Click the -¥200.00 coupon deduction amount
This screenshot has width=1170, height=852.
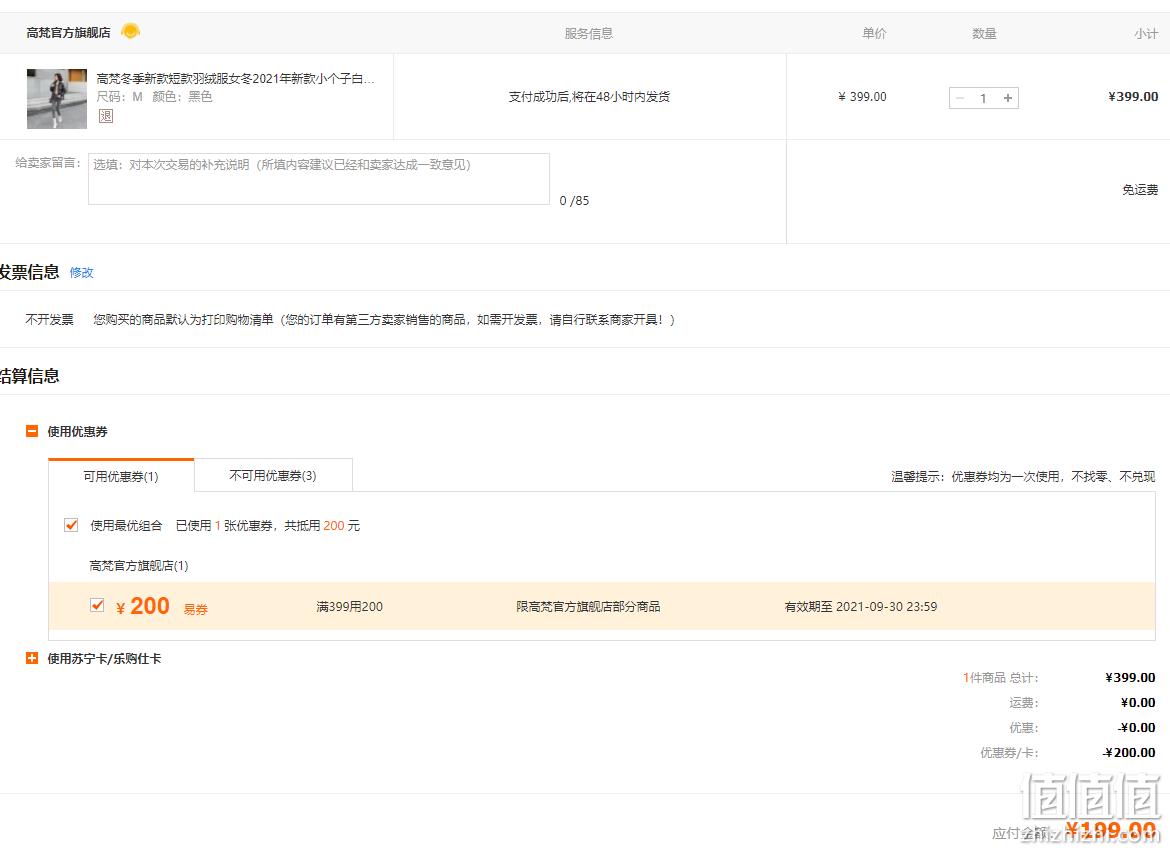tap(1129, 753)
